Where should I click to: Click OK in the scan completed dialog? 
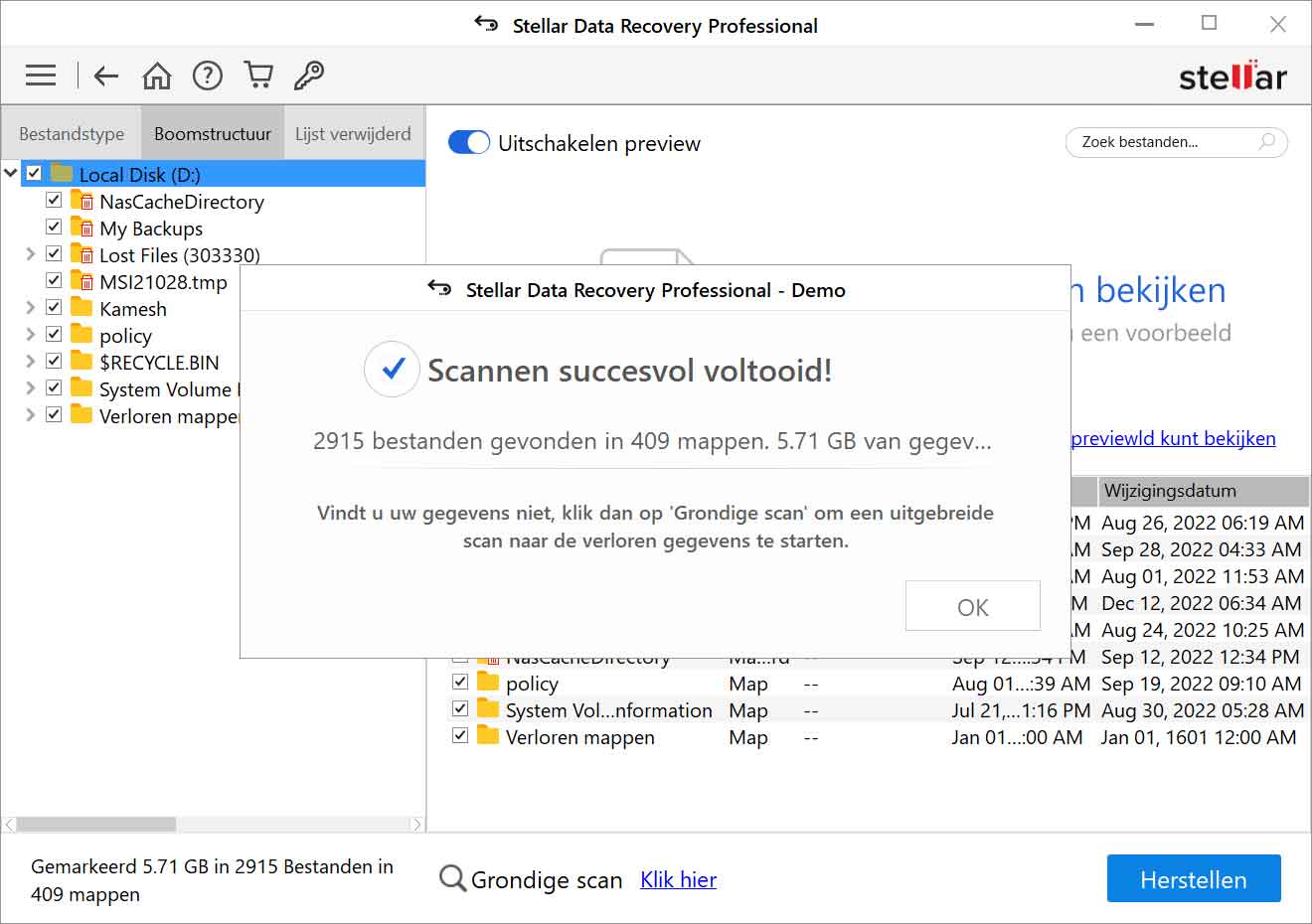972,606
